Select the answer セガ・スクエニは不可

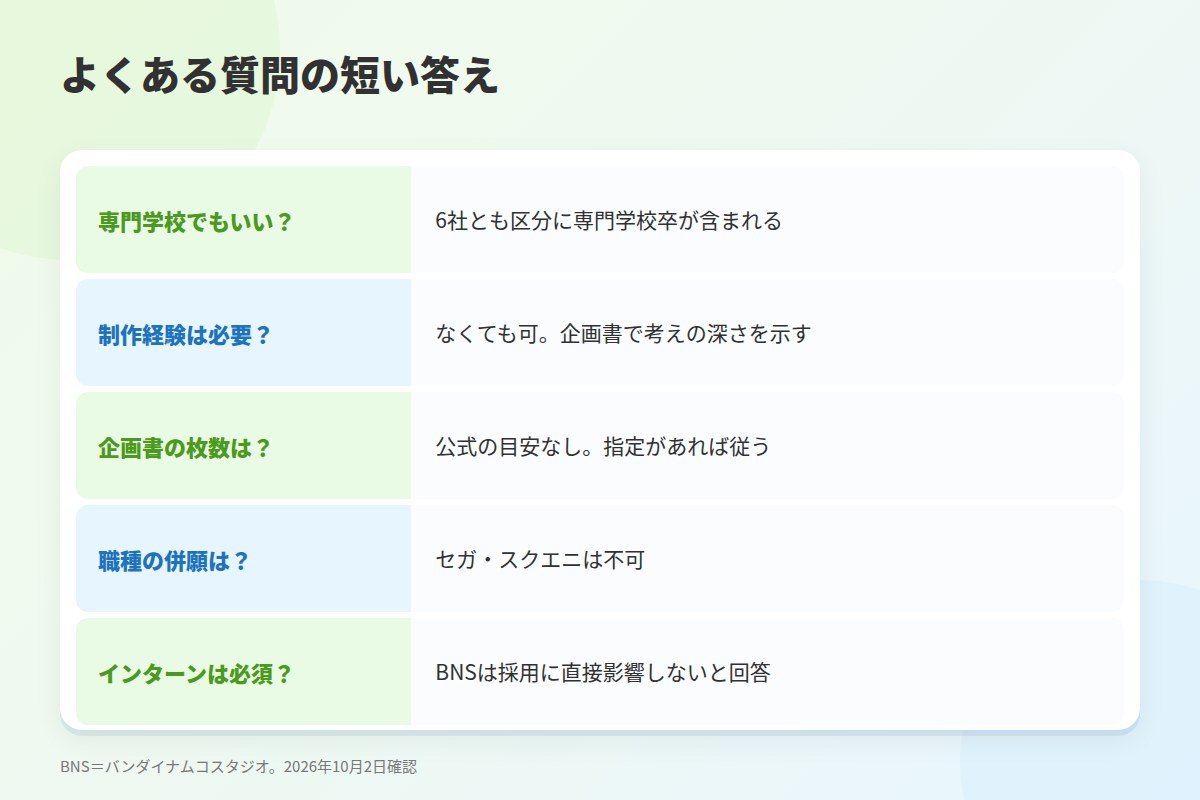(x=541, y=560)
